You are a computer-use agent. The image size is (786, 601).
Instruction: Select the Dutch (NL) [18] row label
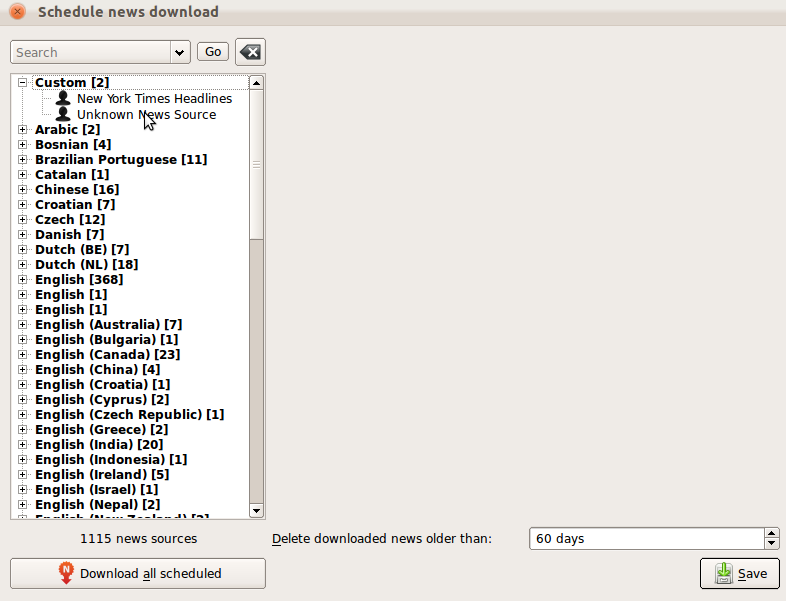(87, 265)
